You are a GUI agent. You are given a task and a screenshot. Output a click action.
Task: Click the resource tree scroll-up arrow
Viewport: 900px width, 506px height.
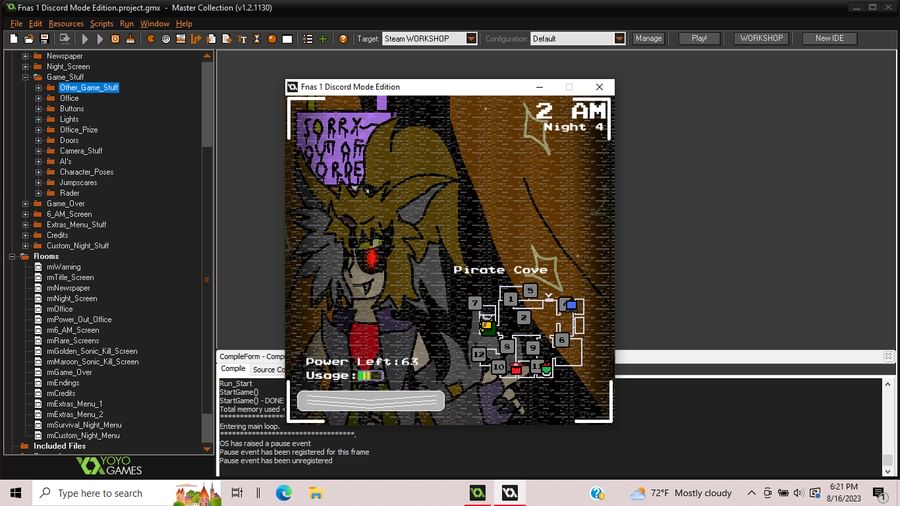pyautogui.click(x=207, y=56)
